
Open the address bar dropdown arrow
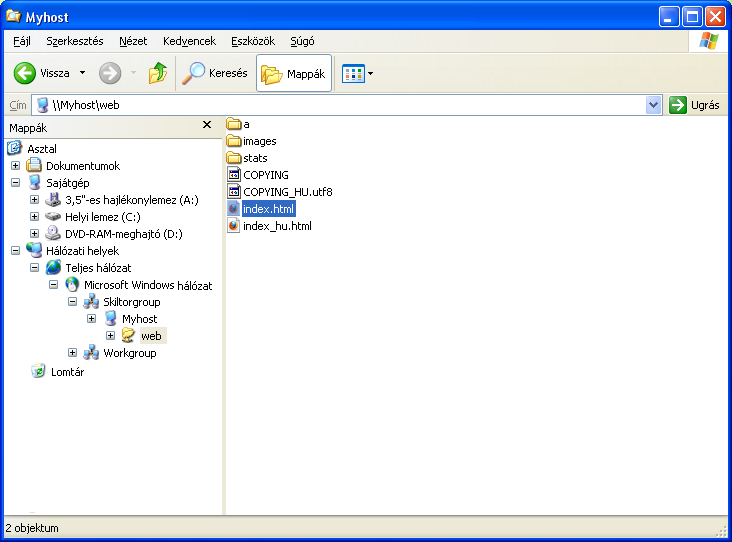[654, 105]
